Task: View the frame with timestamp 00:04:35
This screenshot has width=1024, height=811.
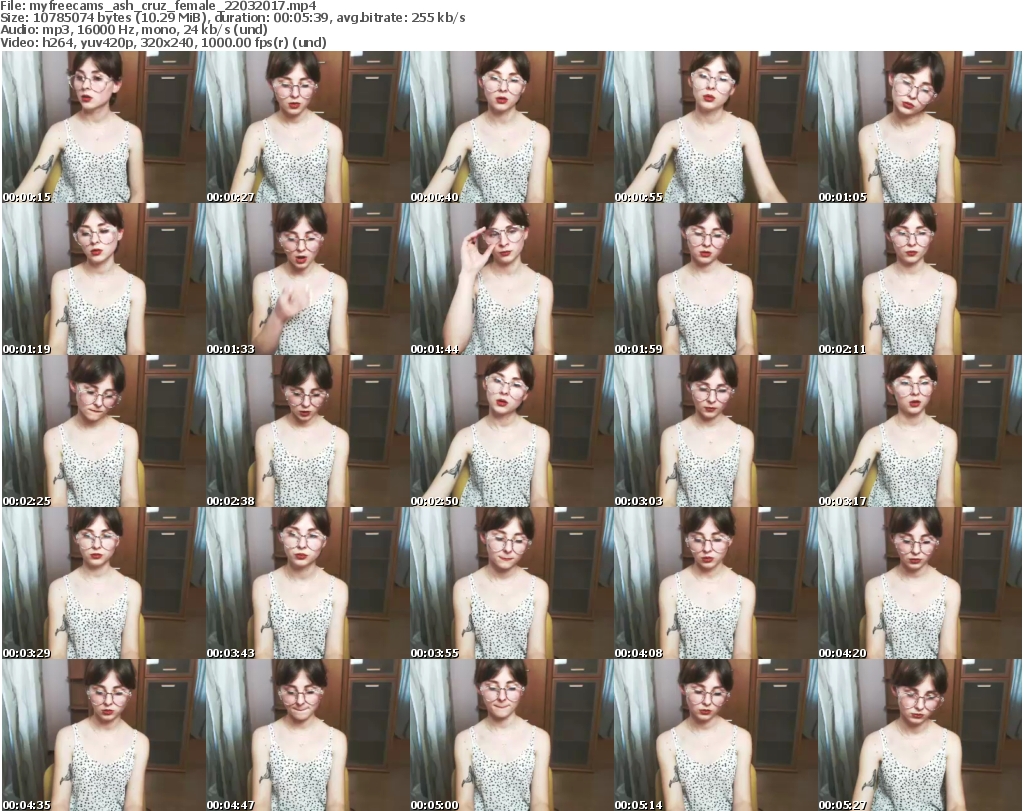Action: [x=103, y=735]
